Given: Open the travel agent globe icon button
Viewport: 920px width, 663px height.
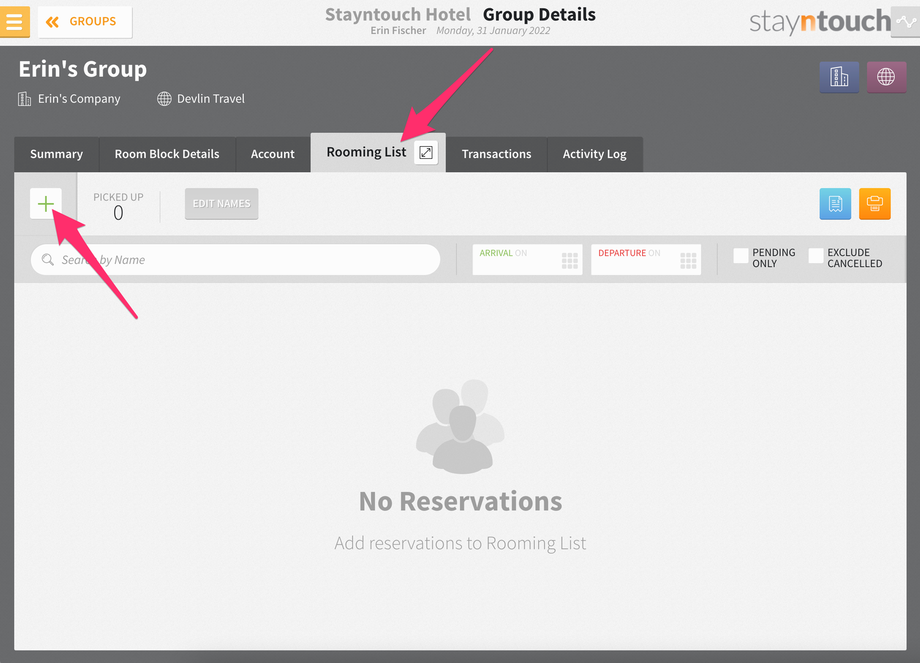Looking at the screenshot, I should (x=886, y=77).
